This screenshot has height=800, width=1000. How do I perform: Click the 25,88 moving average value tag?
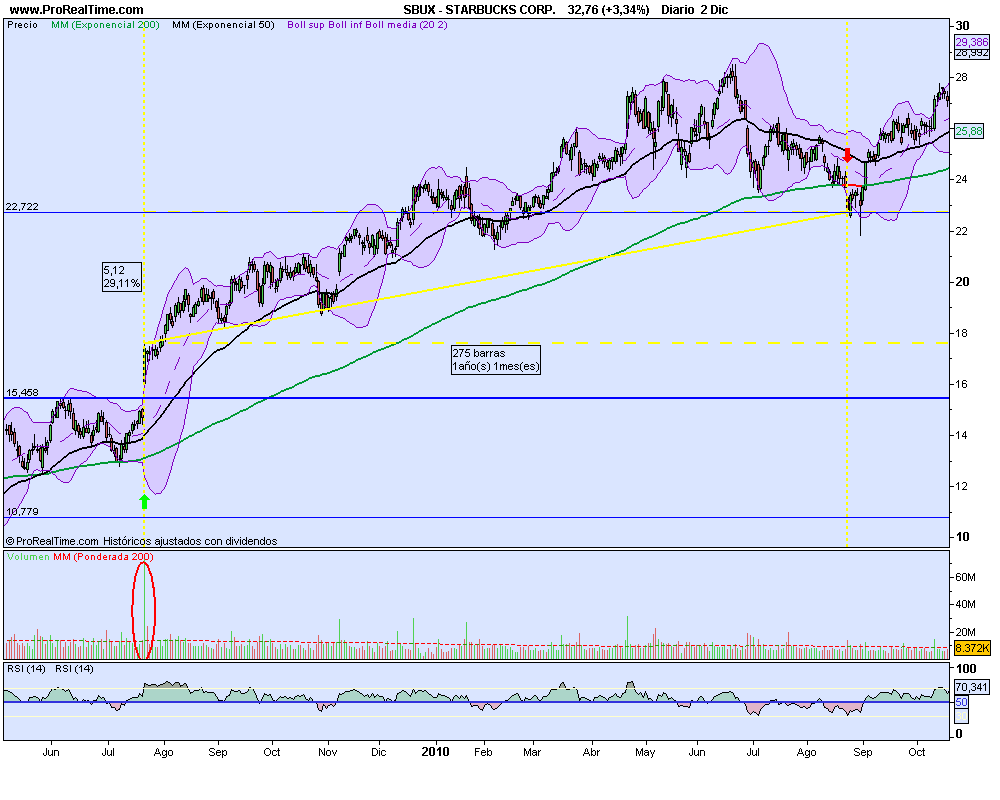(969, 131)
